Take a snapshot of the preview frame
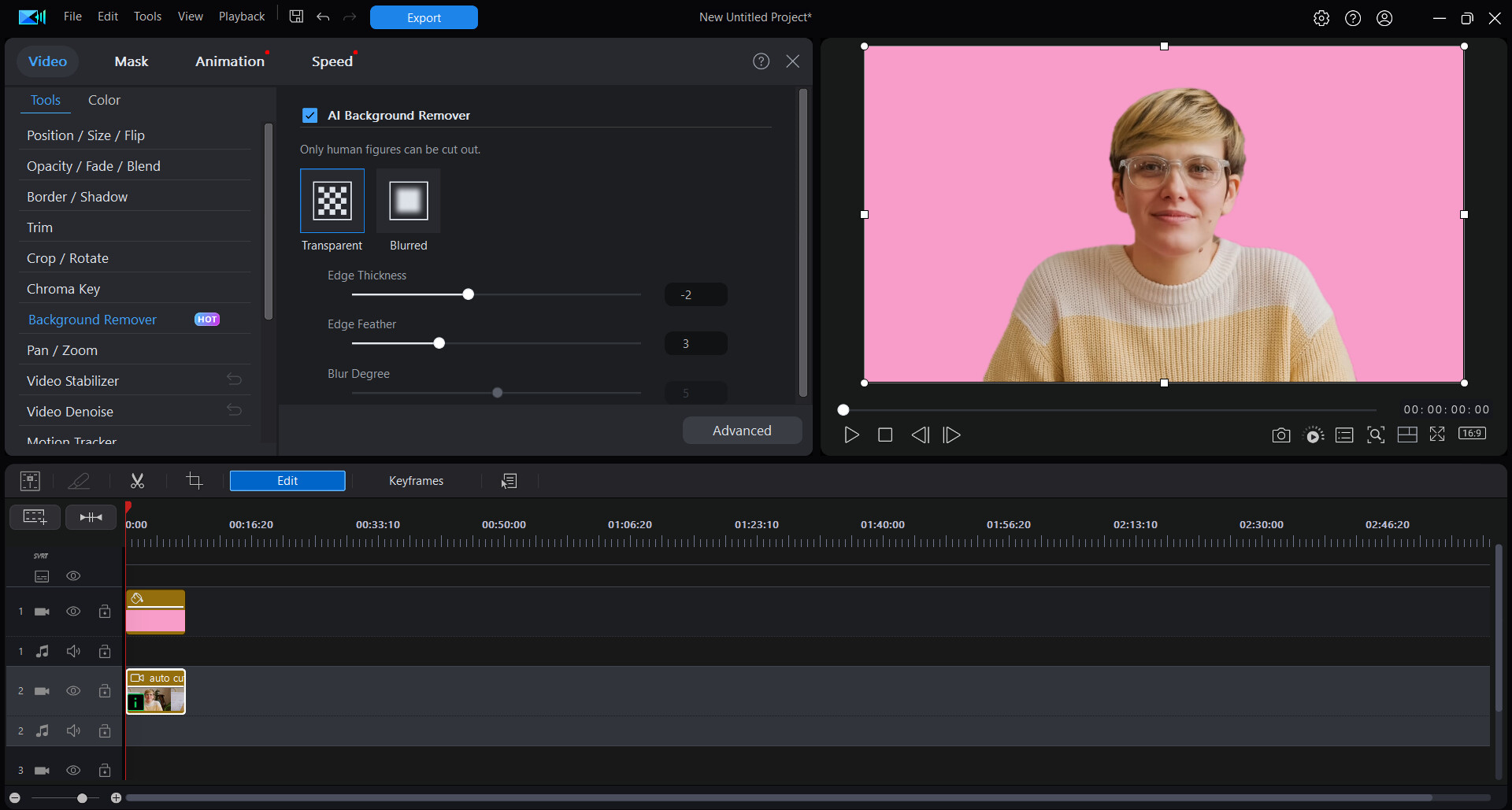Viewport: 1512px width, 810px height. 1280,435
